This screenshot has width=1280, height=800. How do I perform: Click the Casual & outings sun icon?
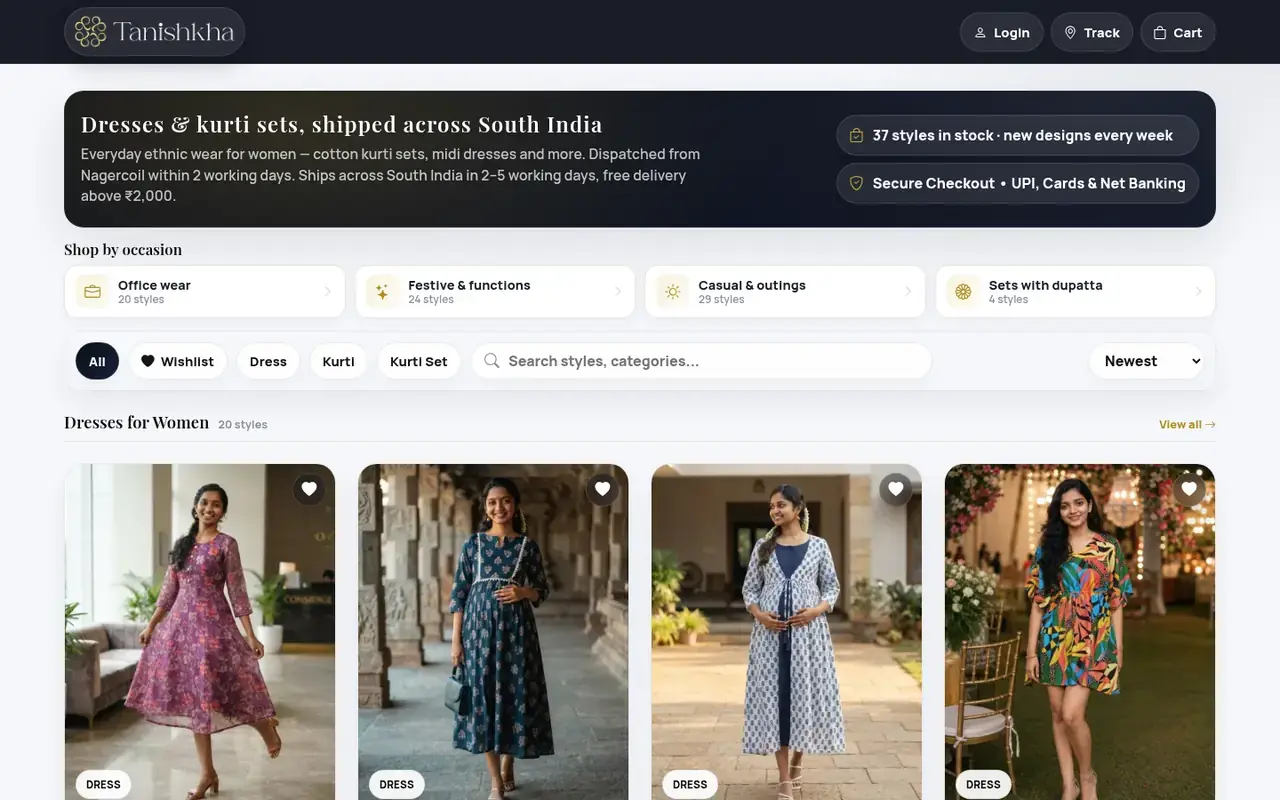[673, 292]
